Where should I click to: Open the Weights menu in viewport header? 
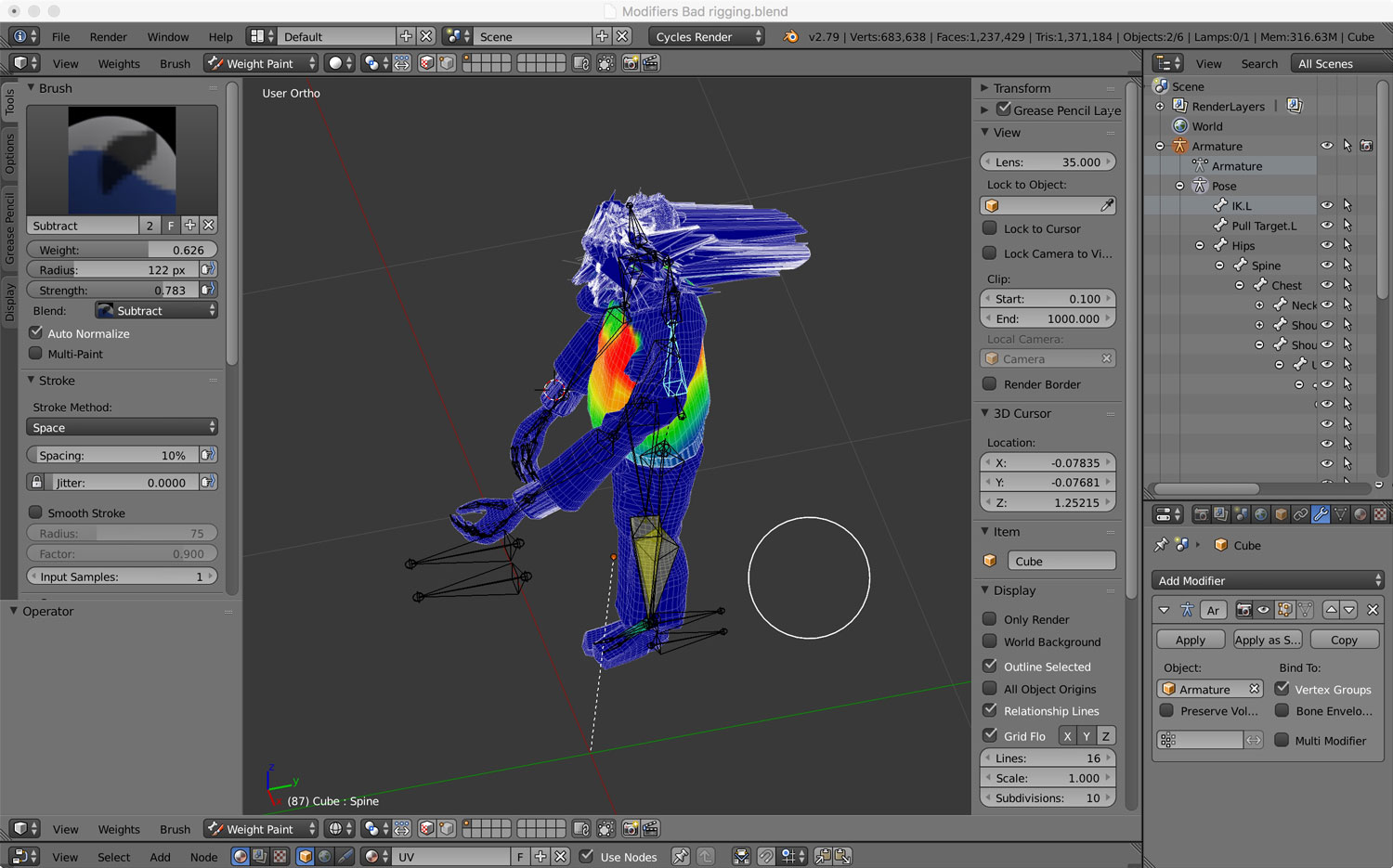[119, 64]
